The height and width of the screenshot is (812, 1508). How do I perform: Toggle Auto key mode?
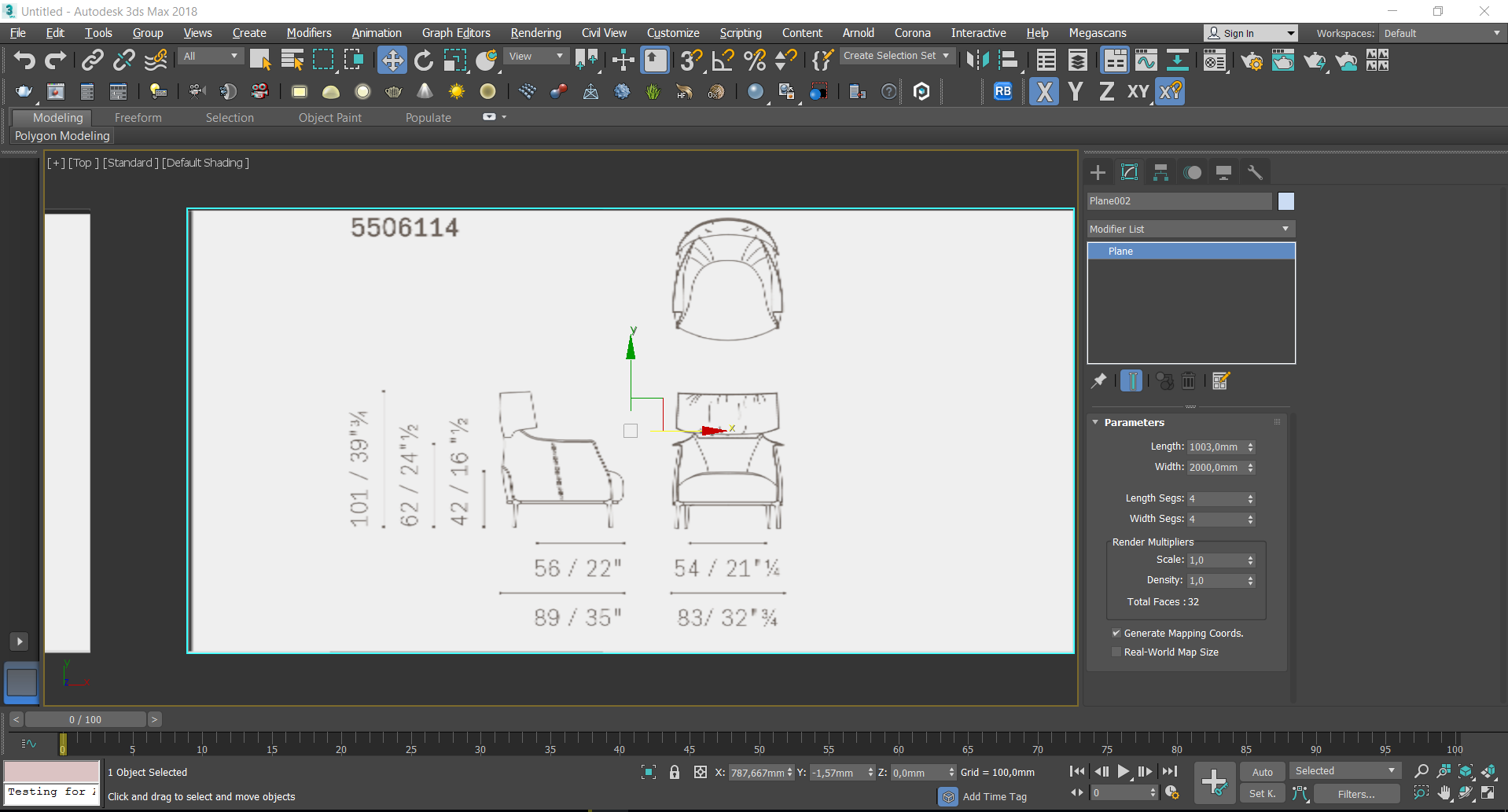(x=1262, y=772)
